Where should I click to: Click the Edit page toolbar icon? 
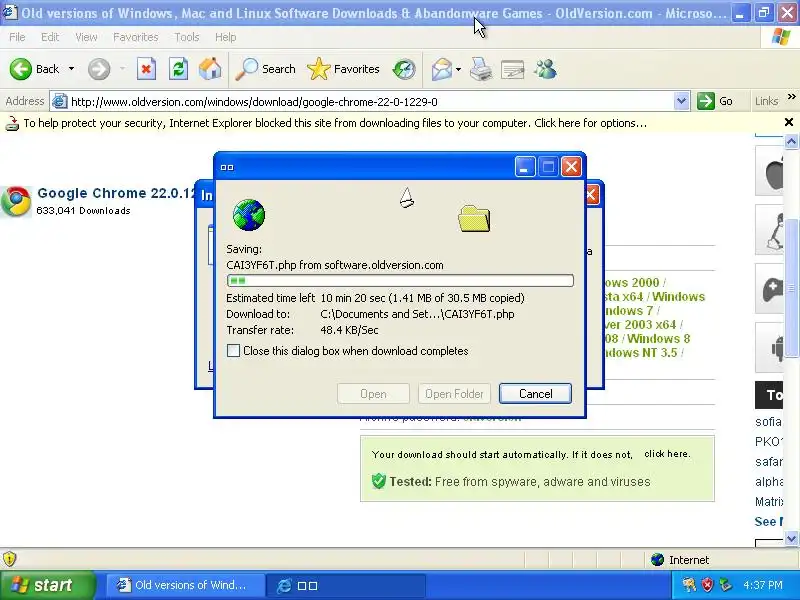pos(513,69)
